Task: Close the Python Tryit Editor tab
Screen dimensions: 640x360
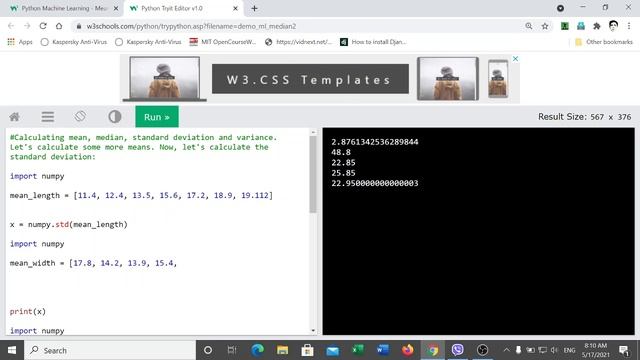Action: [x=235, y=9]
